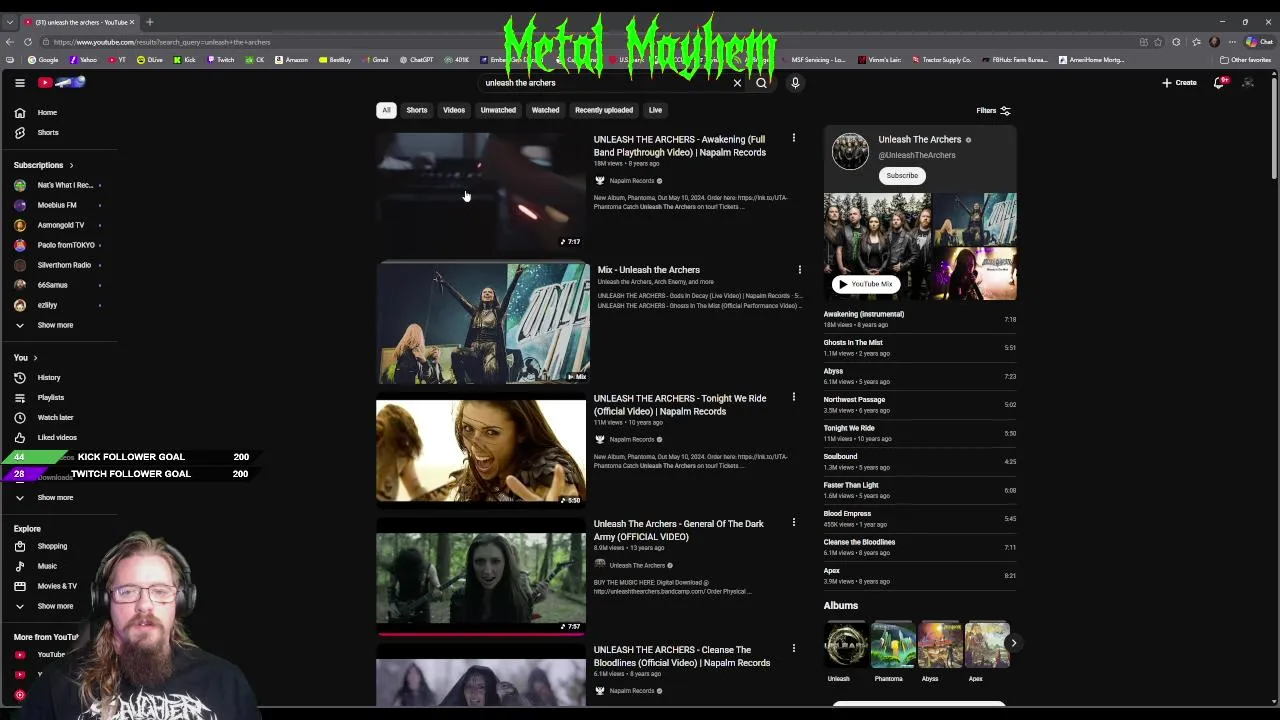Viewport: 1280px width, 720px height.
Task: Show more subscriptions
Action: [55, 325]
